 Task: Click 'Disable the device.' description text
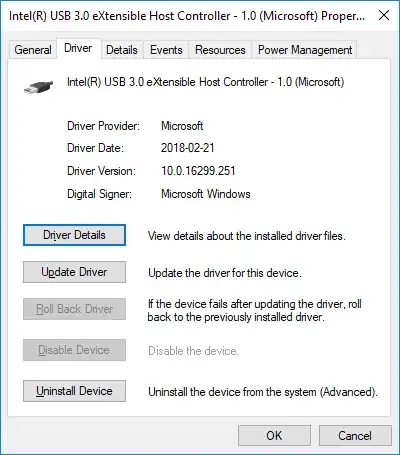(193, 351)
